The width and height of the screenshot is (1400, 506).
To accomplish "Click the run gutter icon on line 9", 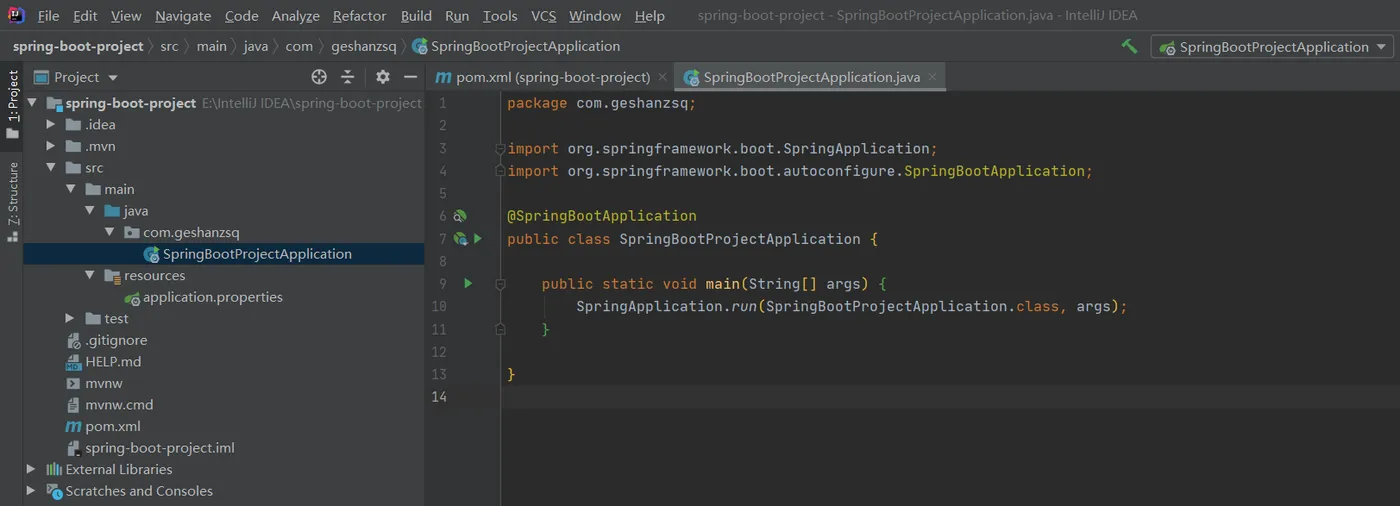I will pos(468,284).
